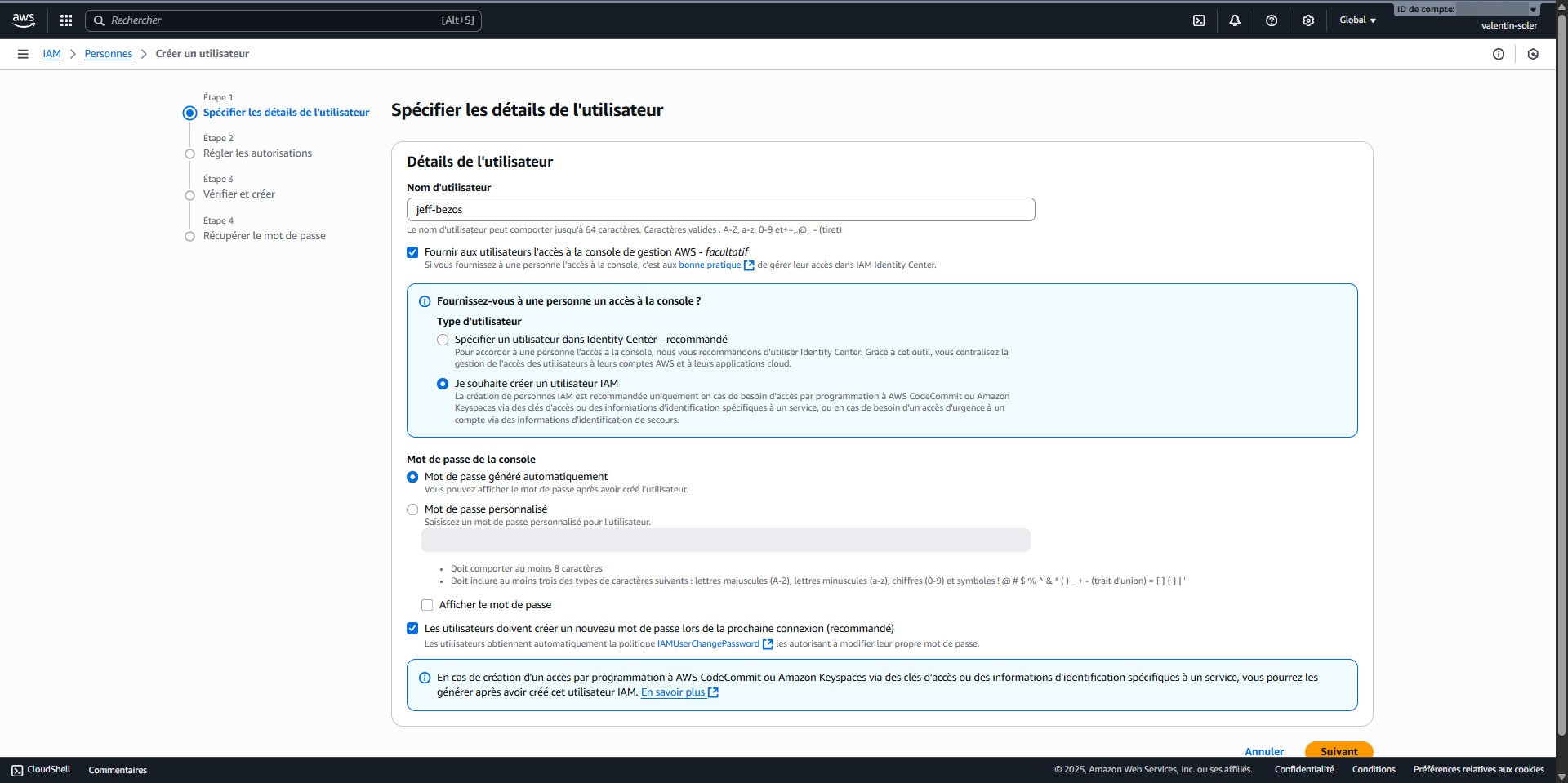Expand the side navigation with hamburger icon

[x=22, y=53]
